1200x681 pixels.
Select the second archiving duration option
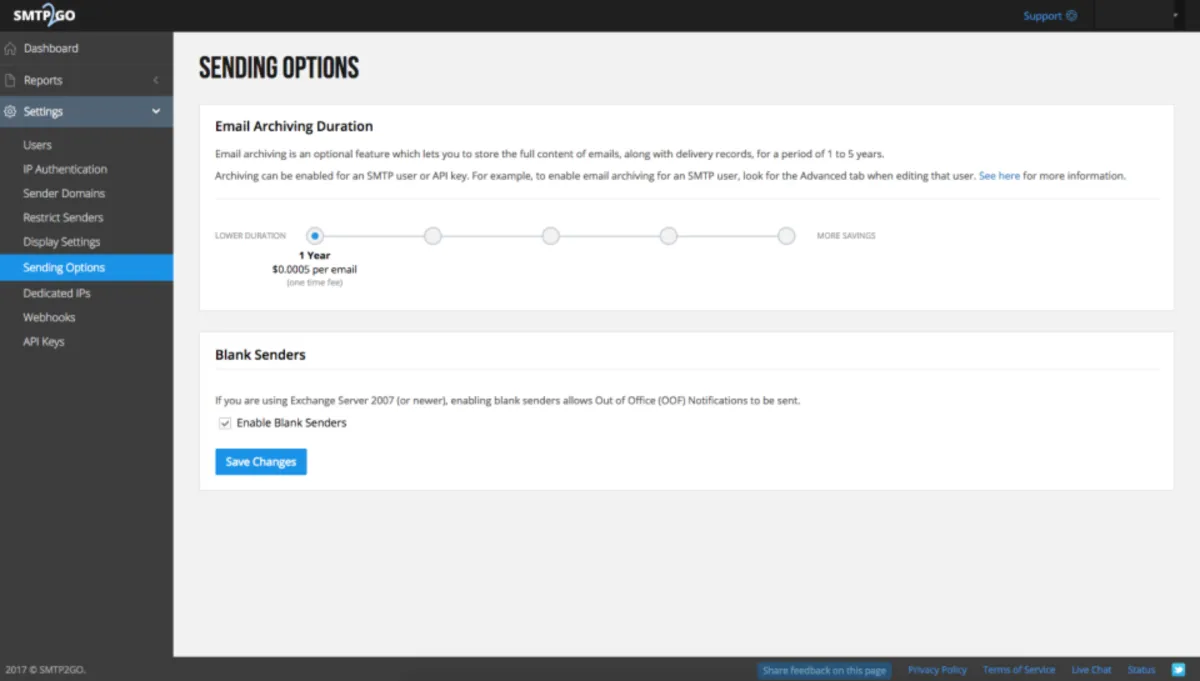click(x=433, y=236)
